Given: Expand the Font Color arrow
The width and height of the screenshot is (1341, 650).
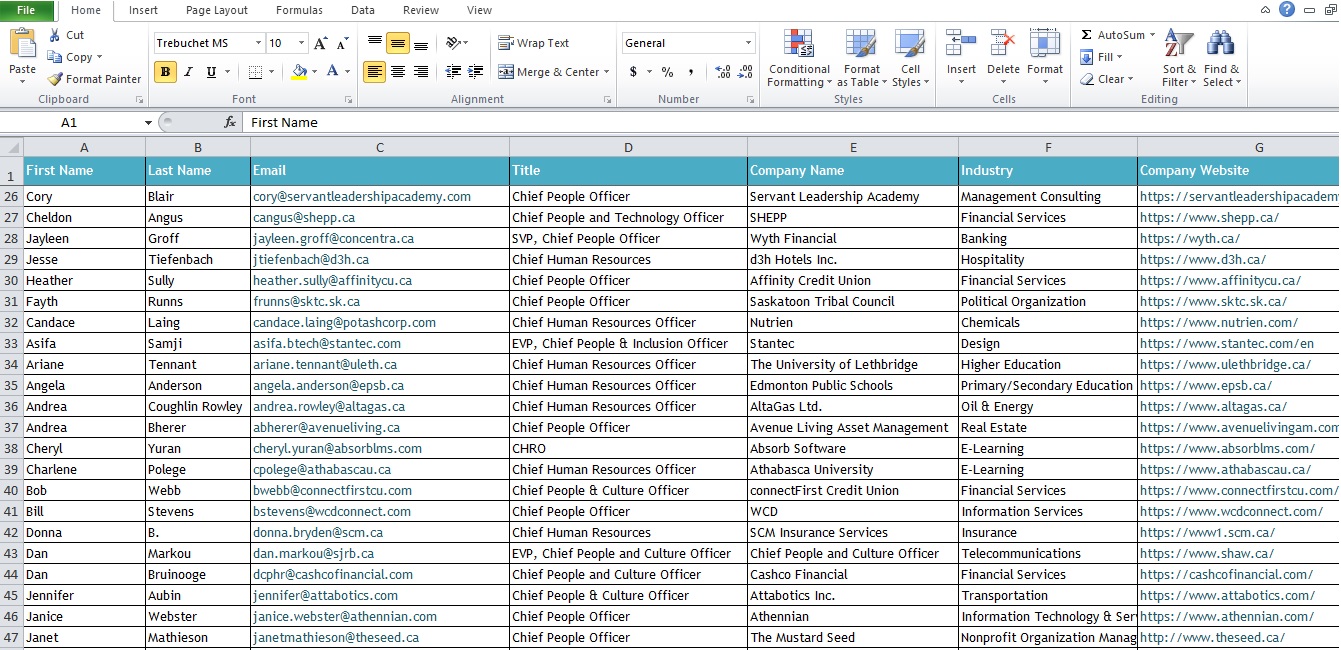Looking at the screenshot, I should click(x=347, y=72).
